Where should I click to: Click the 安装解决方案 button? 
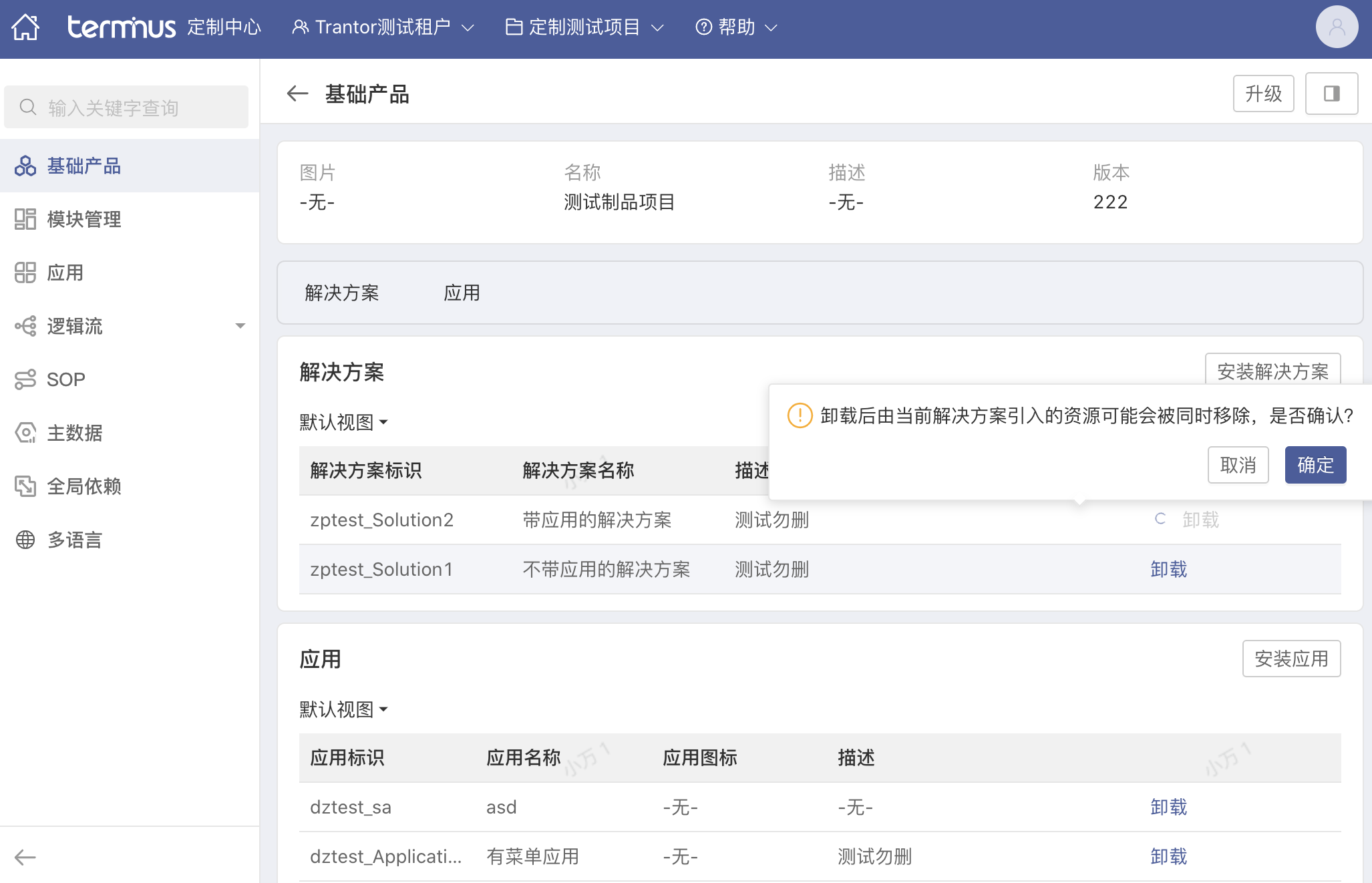pos(1272,369)
